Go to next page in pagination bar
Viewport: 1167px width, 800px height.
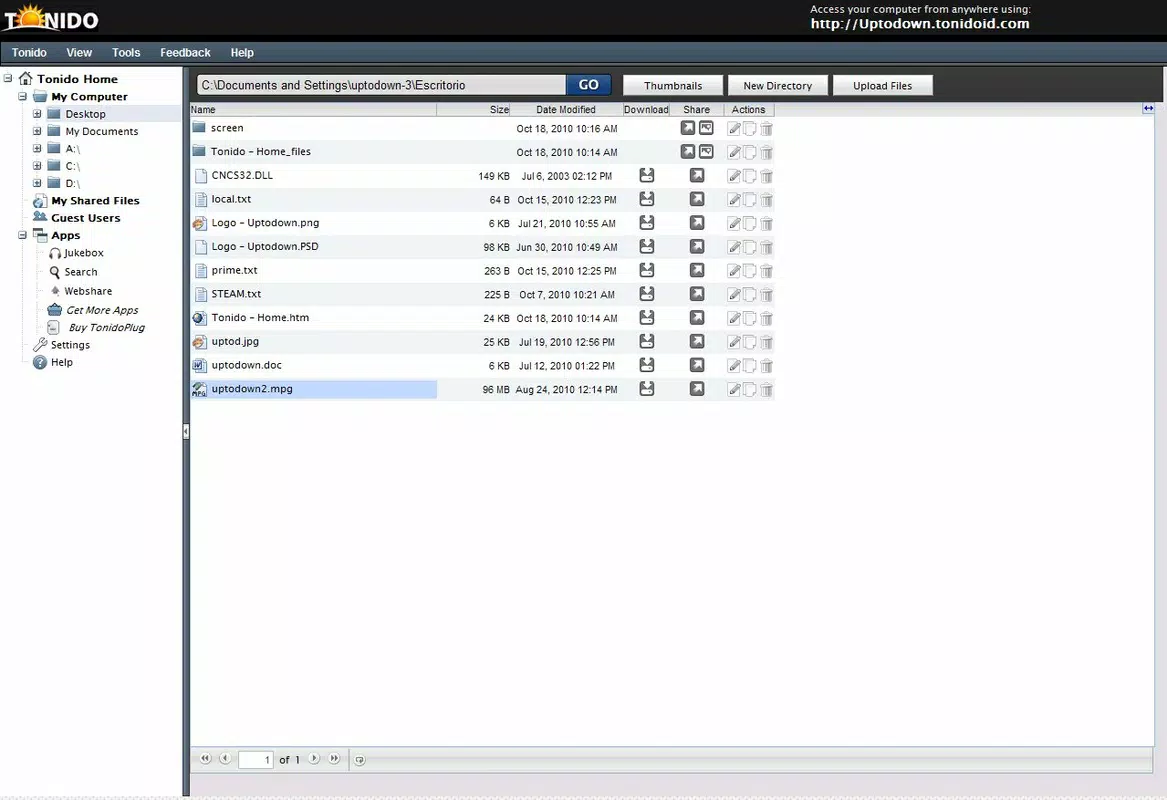314,759
